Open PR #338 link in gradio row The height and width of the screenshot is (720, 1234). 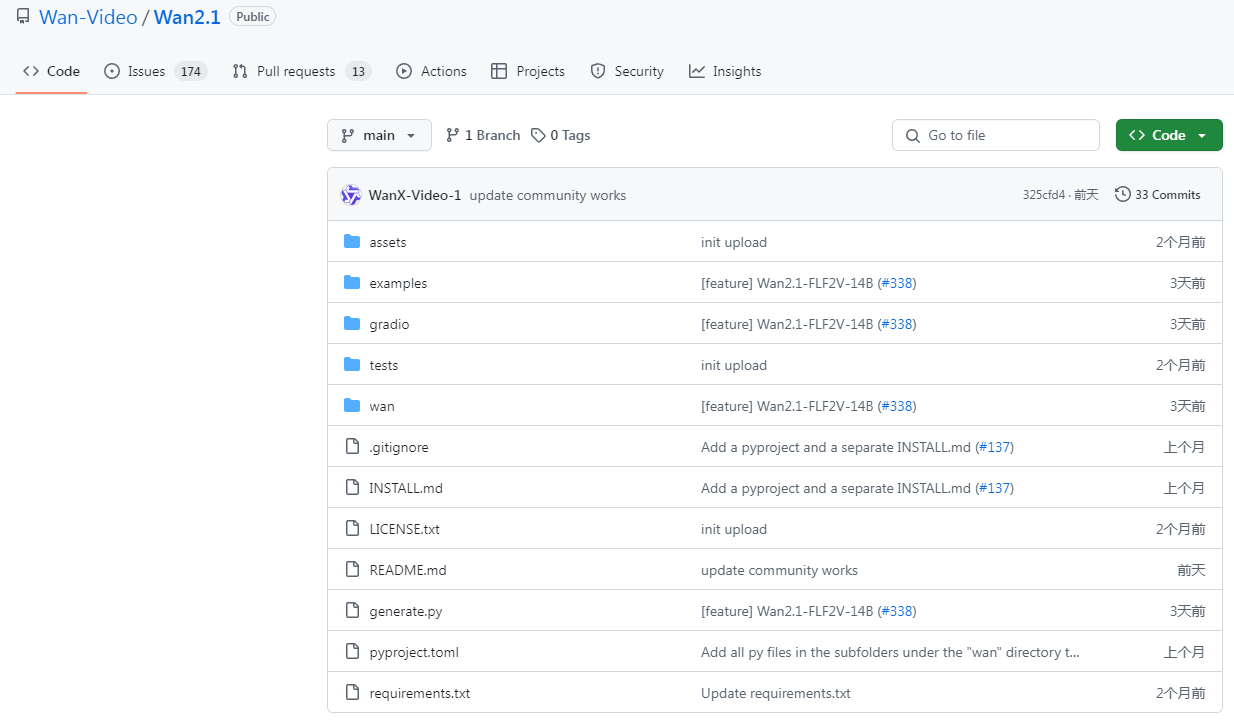coord(897,324)
